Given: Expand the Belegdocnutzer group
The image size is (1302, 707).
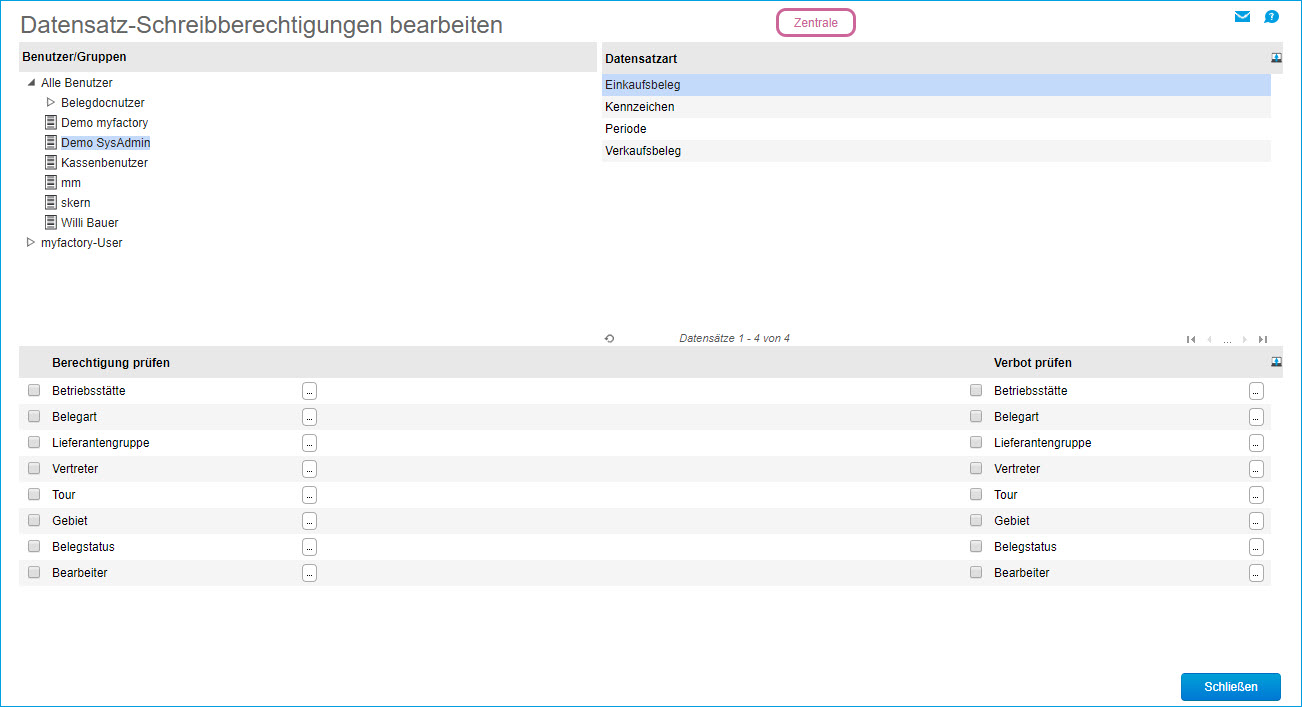Looking at the screenshot, I should [51, 102].
